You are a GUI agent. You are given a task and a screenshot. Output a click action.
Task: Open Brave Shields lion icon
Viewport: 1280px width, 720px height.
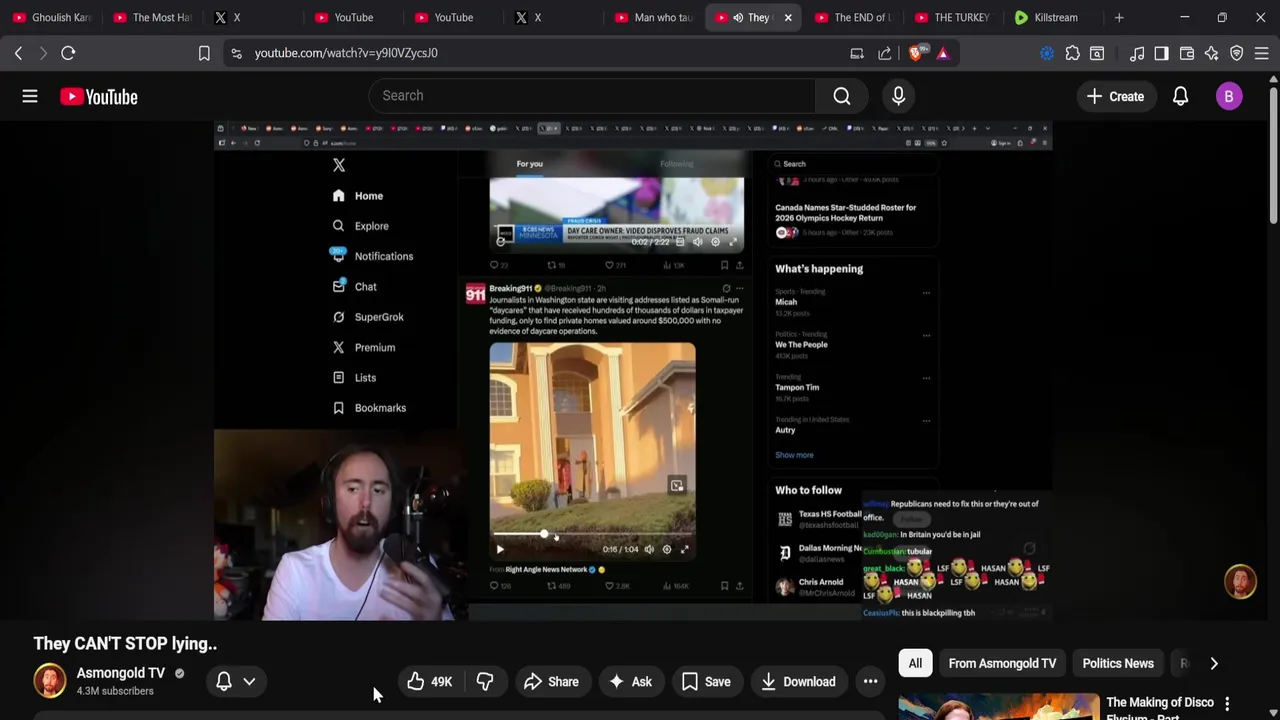tap(916, 53)
